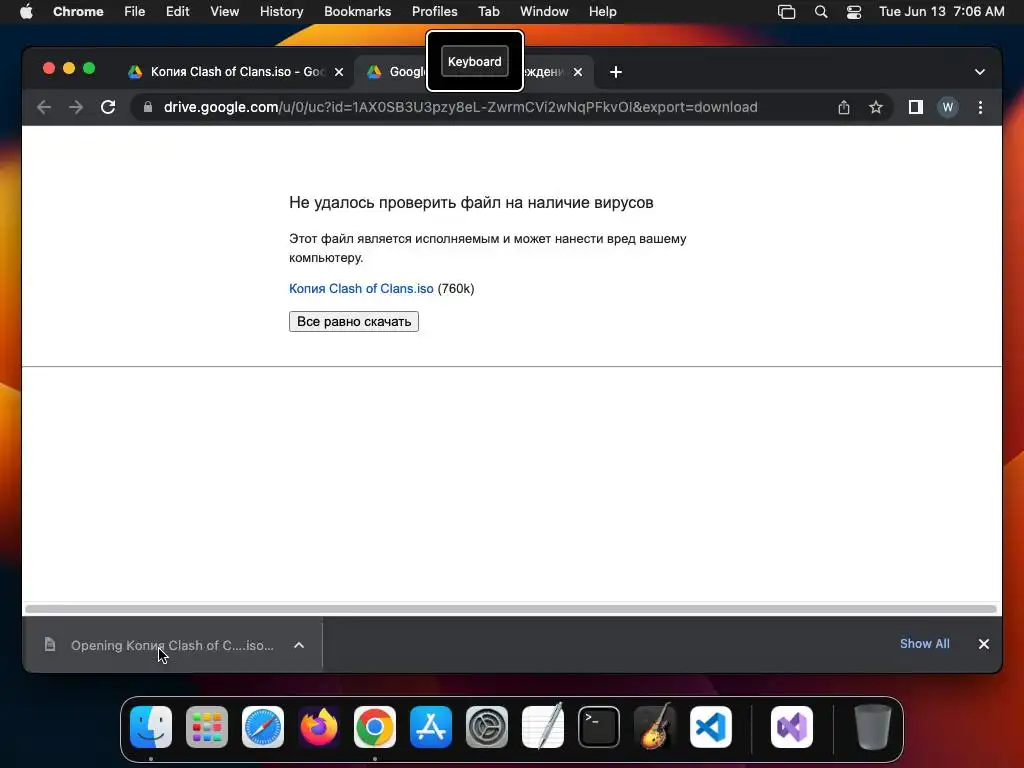The height and width of the screenshot is (768, 1024).
Task: Open App Store from the Dock
Action: coord(431,727)
